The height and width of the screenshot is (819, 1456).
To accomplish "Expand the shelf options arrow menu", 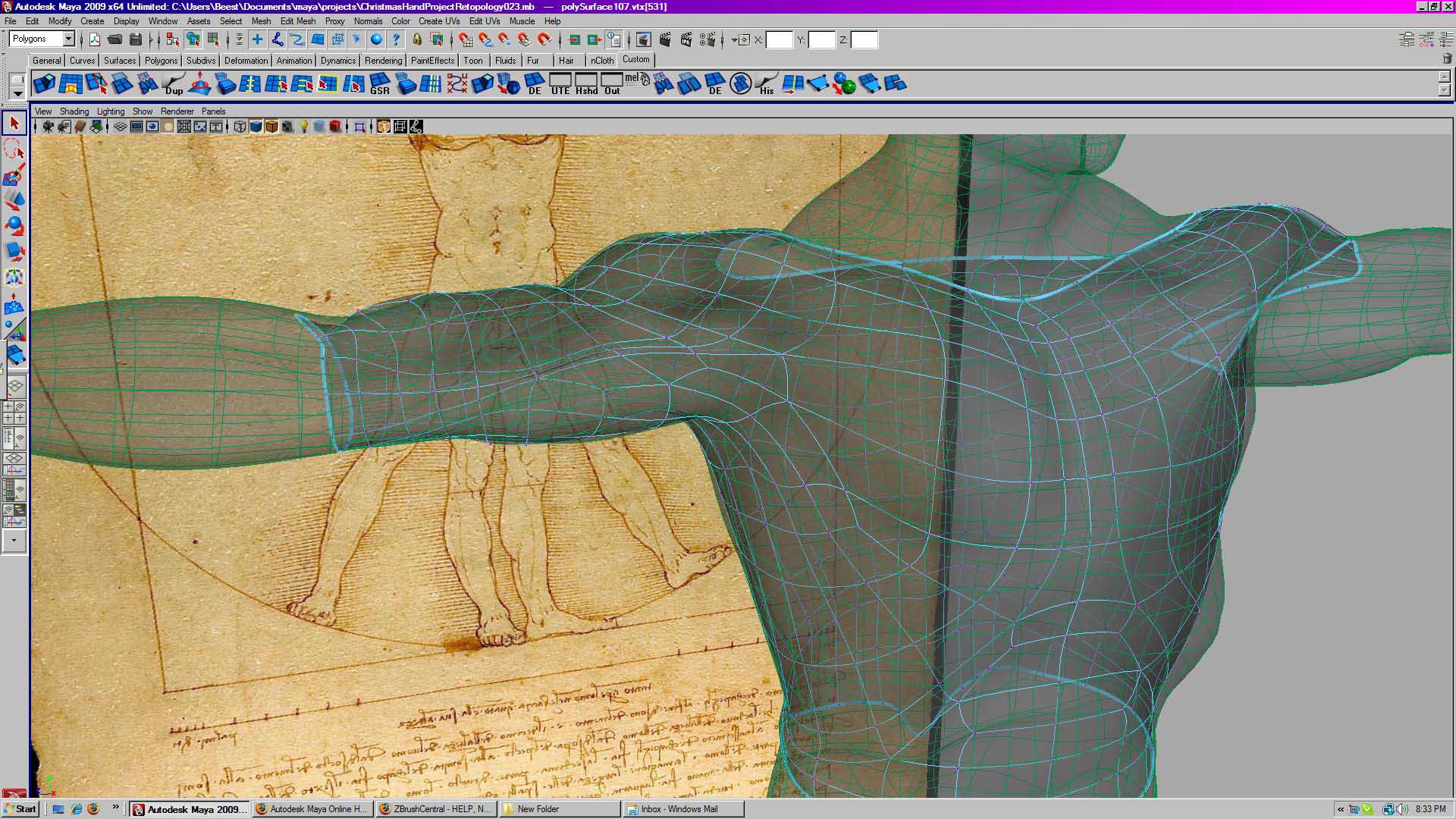I will coord(17,93).
